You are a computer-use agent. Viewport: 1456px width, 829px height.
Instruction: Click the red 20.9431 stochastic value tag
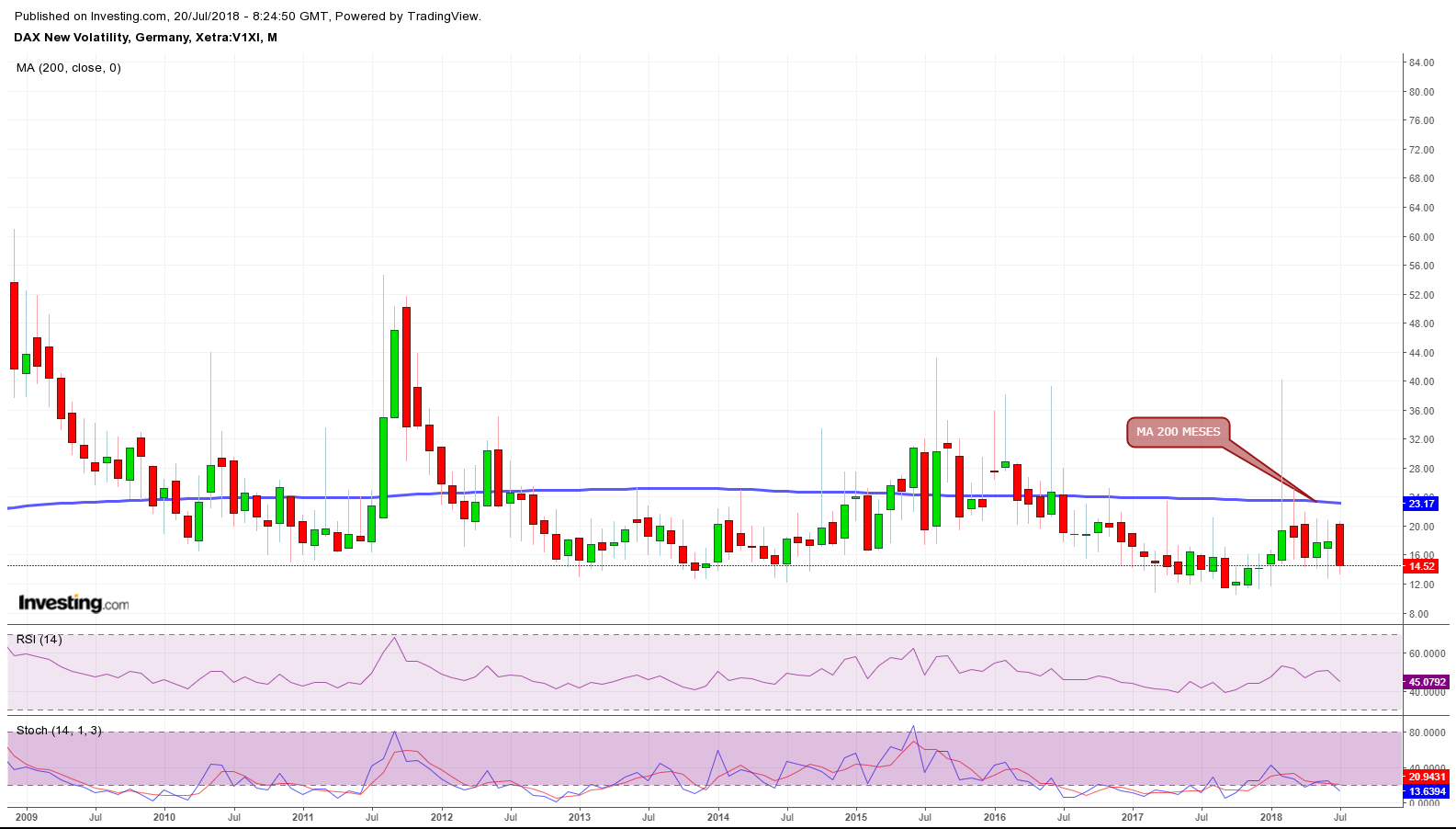pos(1427,778)
